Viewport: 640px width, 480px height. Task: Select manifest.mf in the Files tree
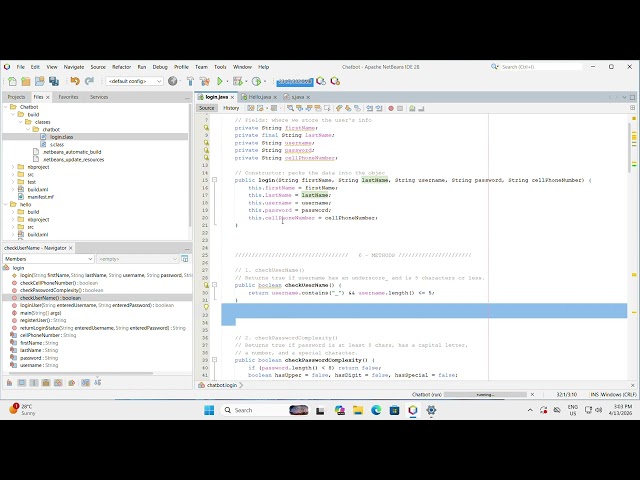[40, 197]
